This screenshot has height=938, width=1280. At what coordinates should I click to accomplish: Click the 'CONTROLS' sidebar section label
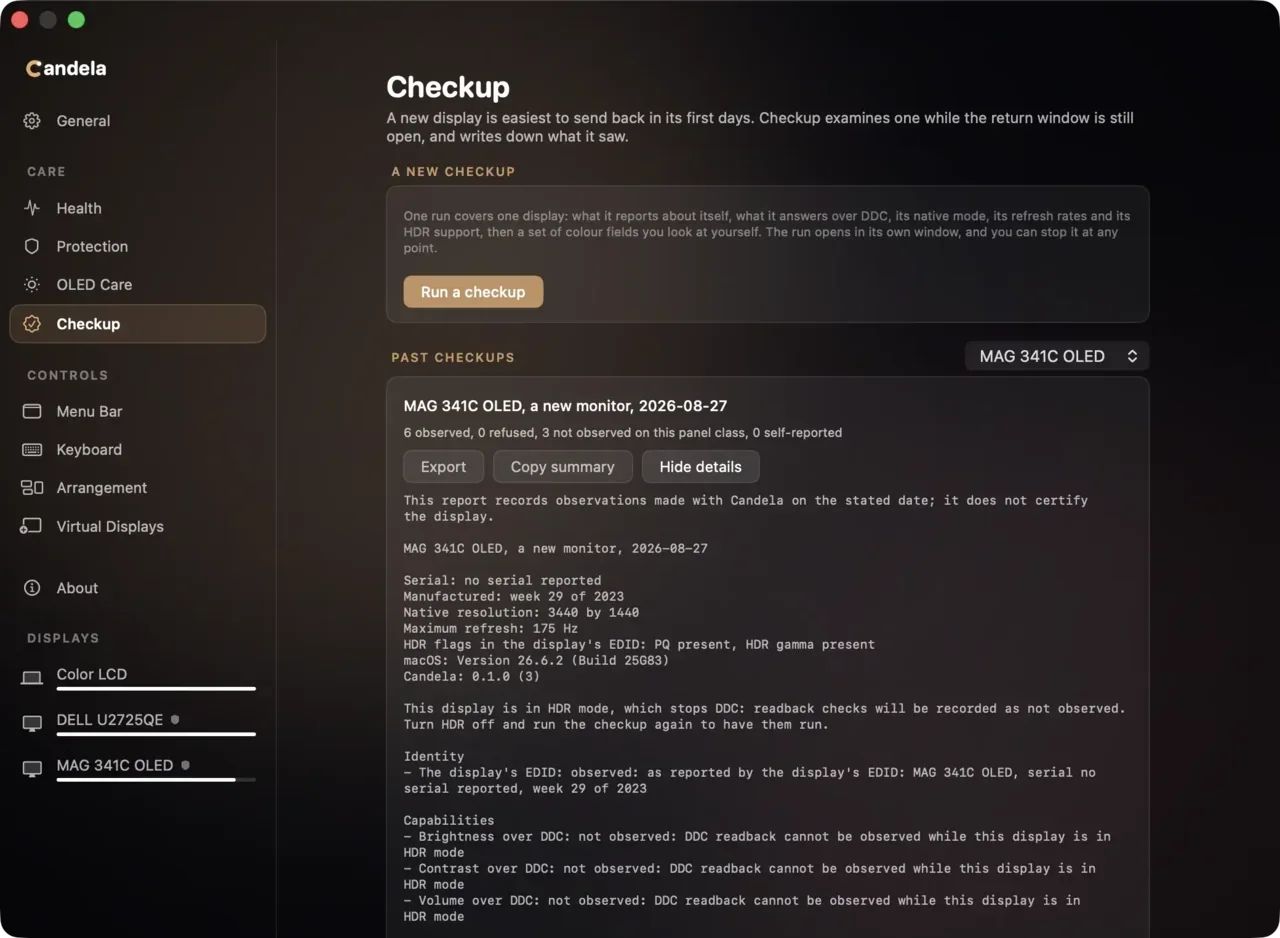click(67, 375)
